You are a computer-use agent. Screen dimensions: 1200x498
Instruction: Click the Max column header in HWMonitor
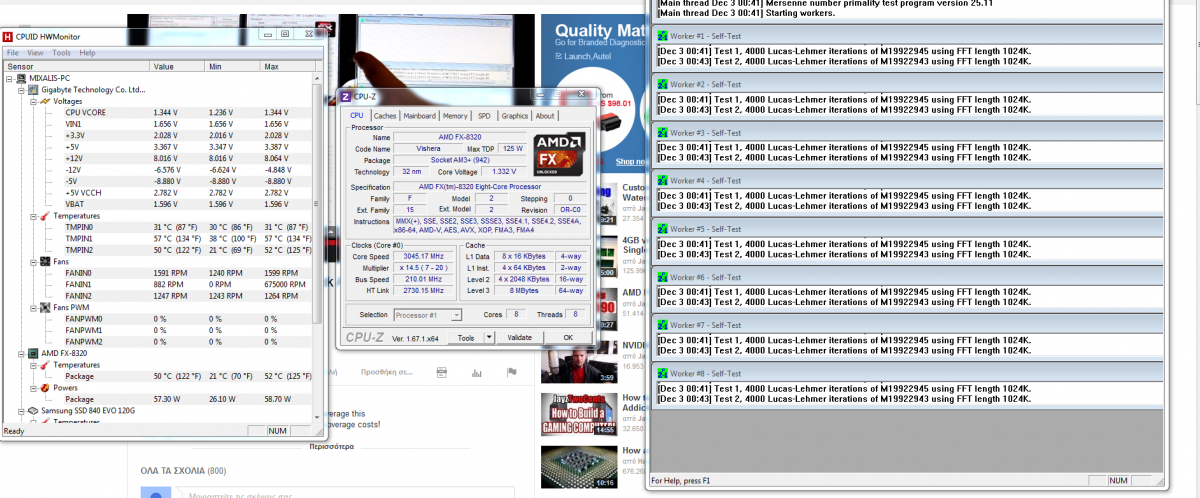pyautogui.click(x=286, y=66)
